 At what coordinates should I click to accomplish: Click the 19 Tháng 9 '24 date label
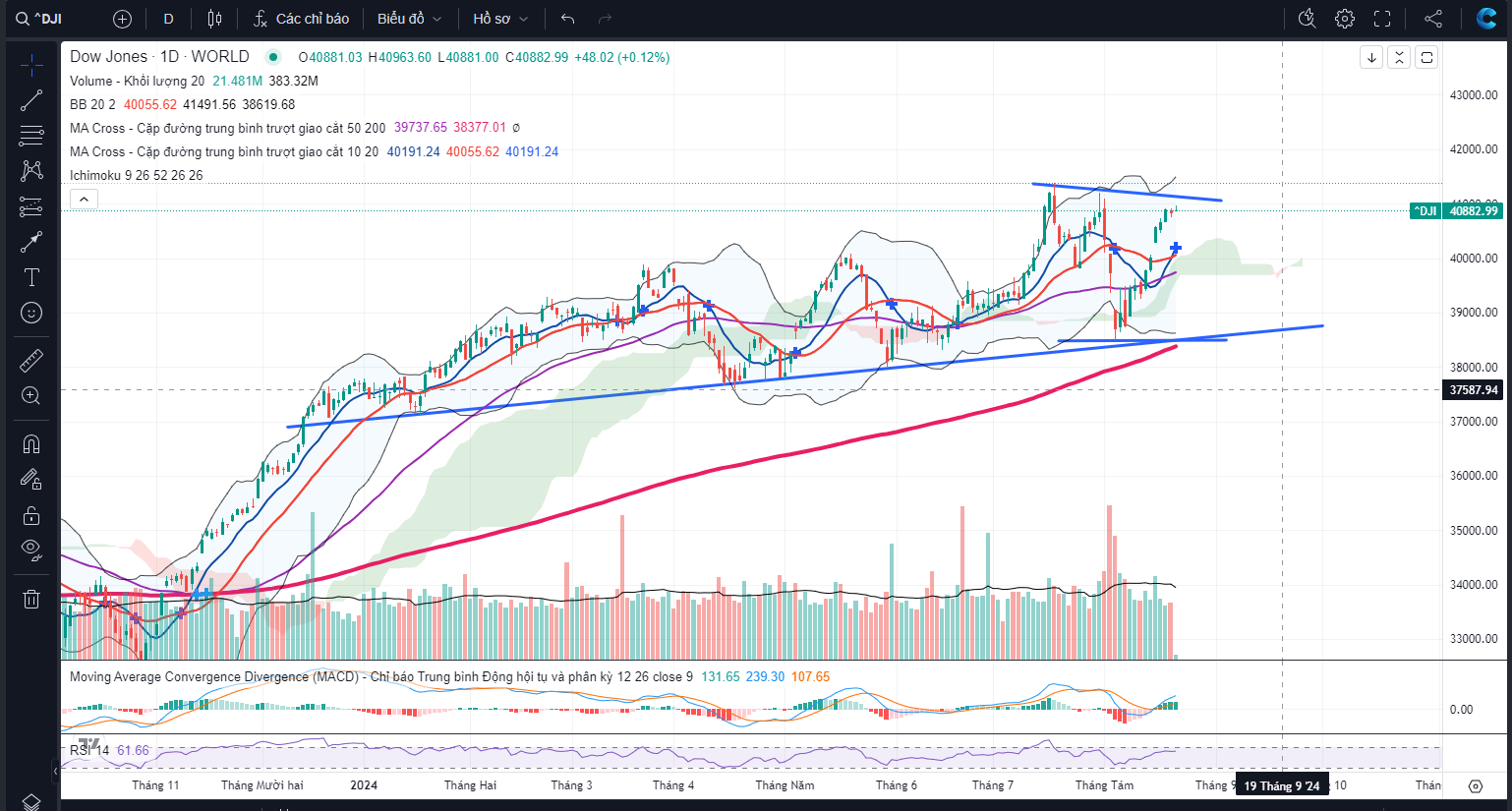(x=1281, y=785)
